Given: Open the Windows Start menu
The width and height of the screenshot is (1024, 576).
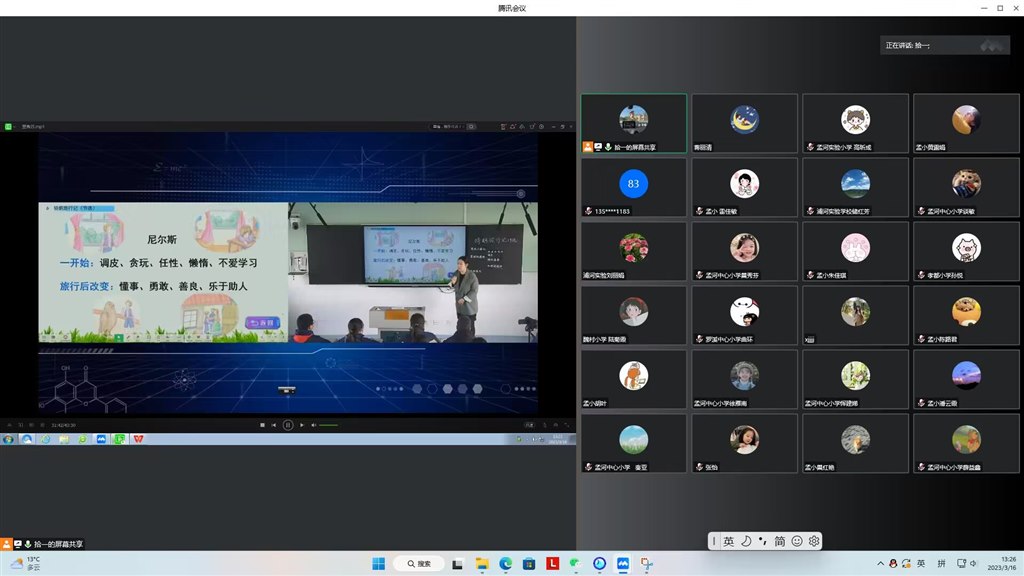Looking at the screenshot, I should point(379,564).
